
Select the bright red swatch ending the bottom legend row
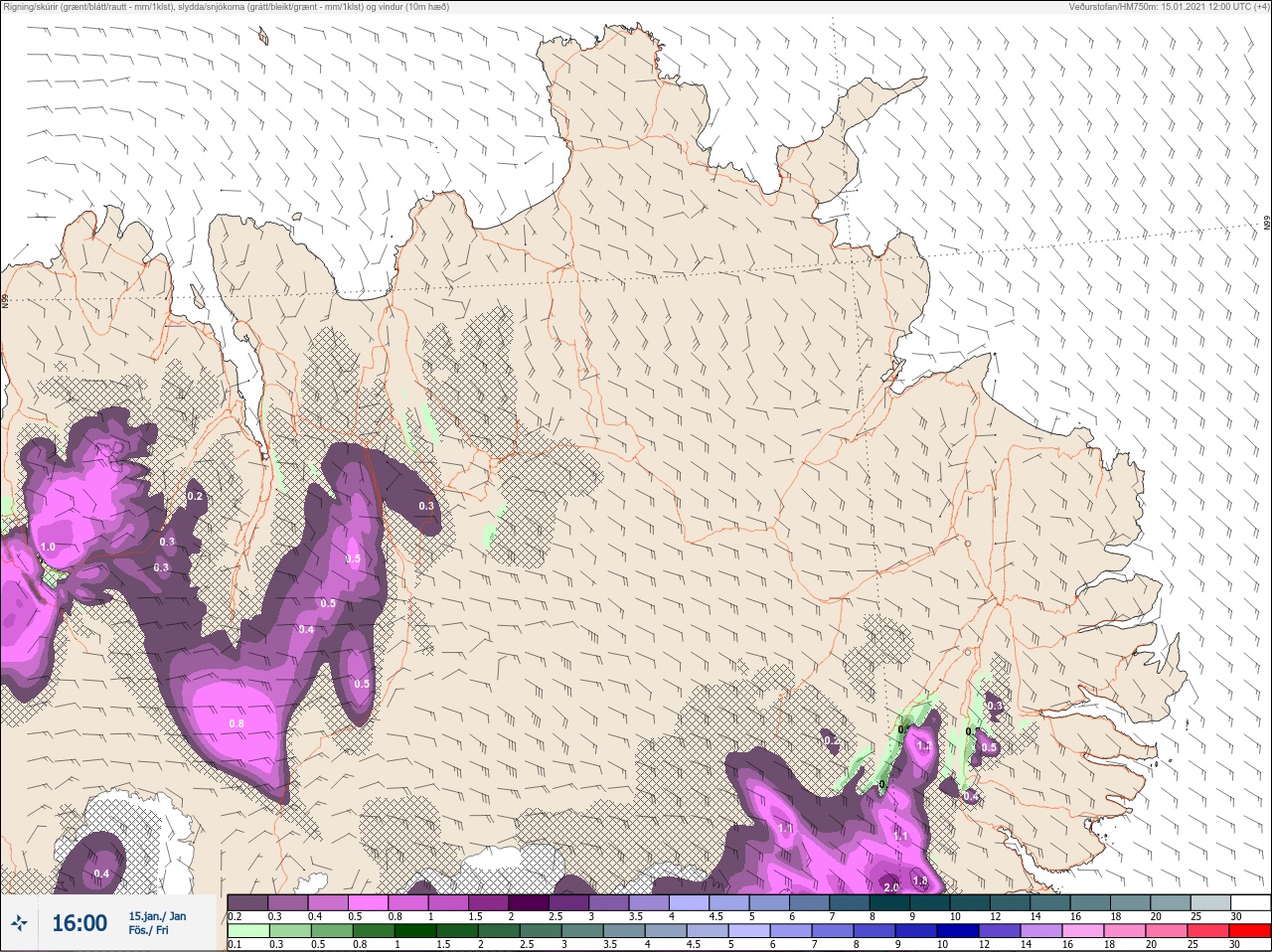pyautogui.click(x=1249, y=930)
